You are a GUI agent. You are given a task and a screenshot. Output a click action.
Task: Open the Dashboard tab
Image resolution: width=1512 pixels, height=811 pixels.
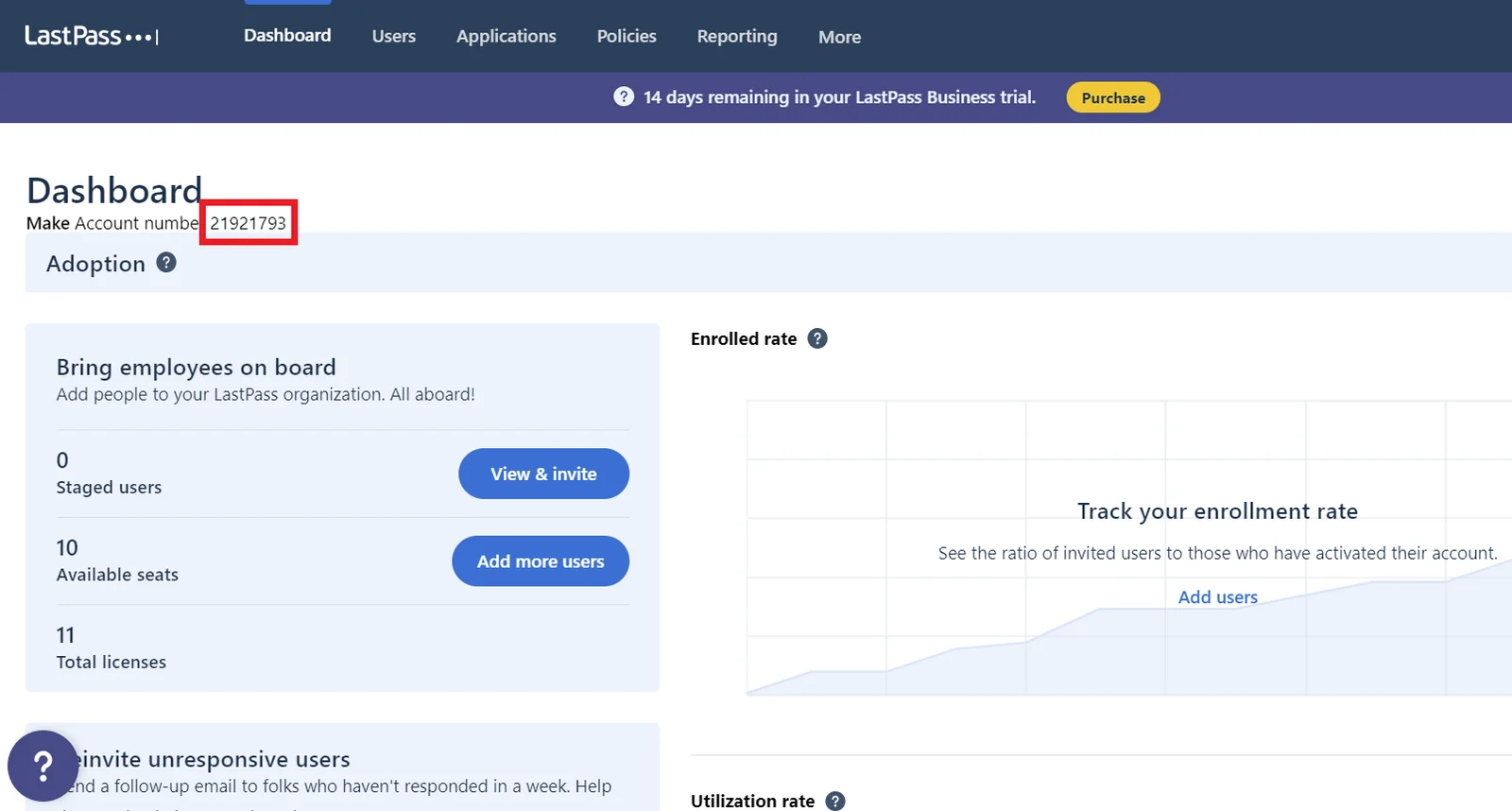287,36
